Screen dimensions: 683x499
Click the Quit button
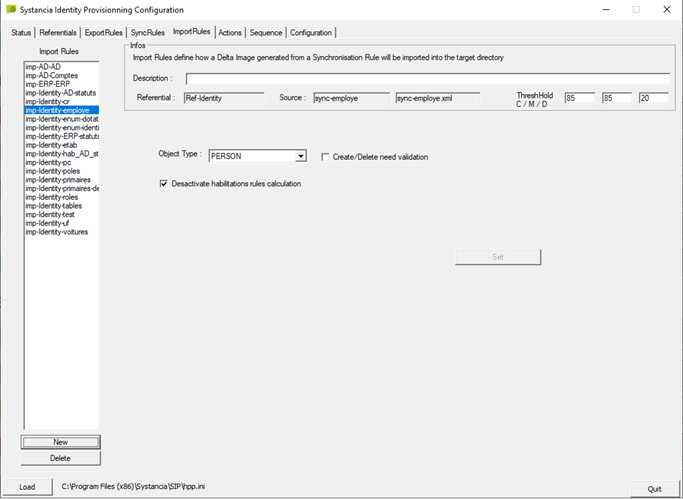(654, 489)
